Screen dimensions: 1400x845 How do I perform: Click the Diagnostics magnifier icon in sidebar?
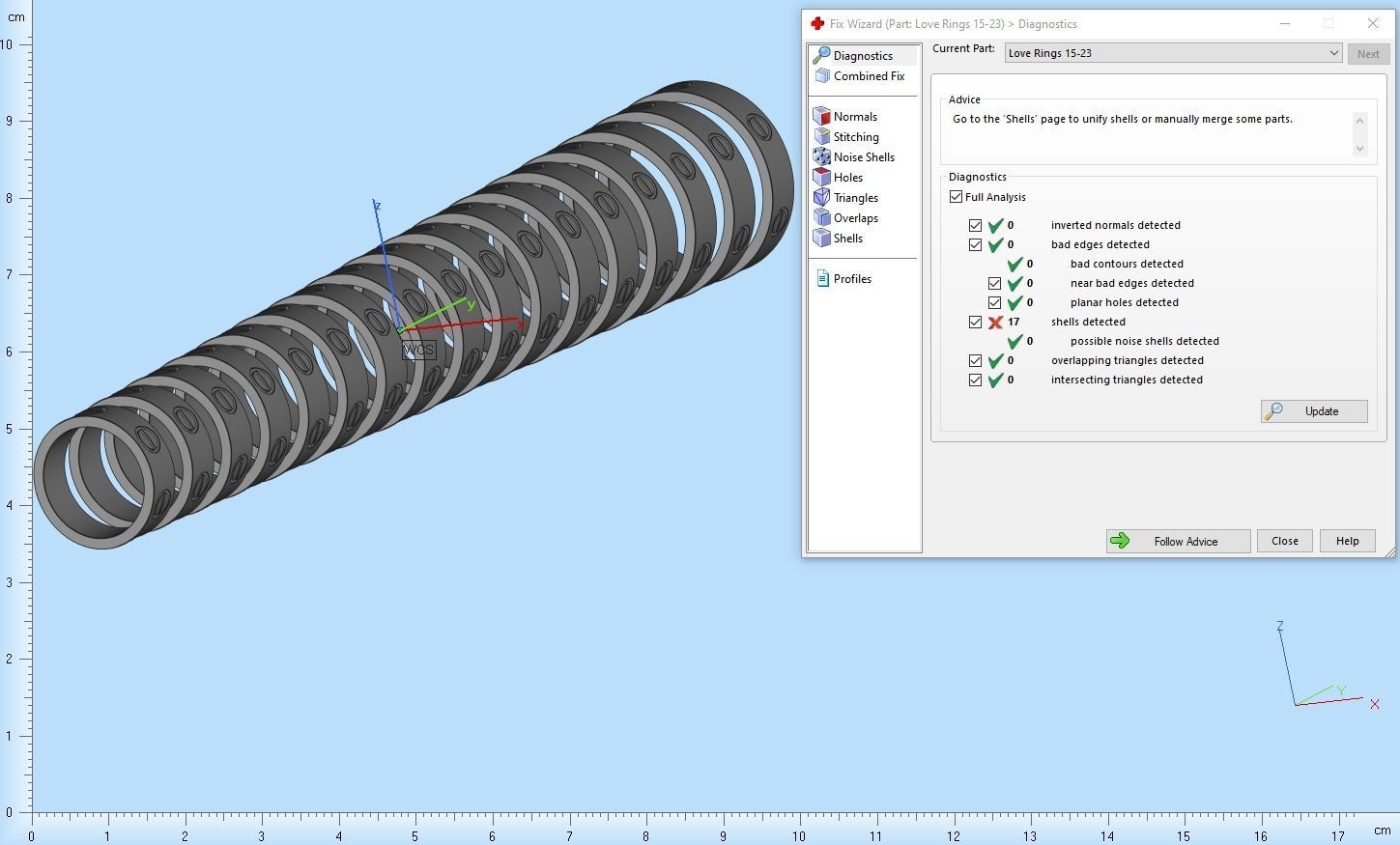click(x=821, y=55)
